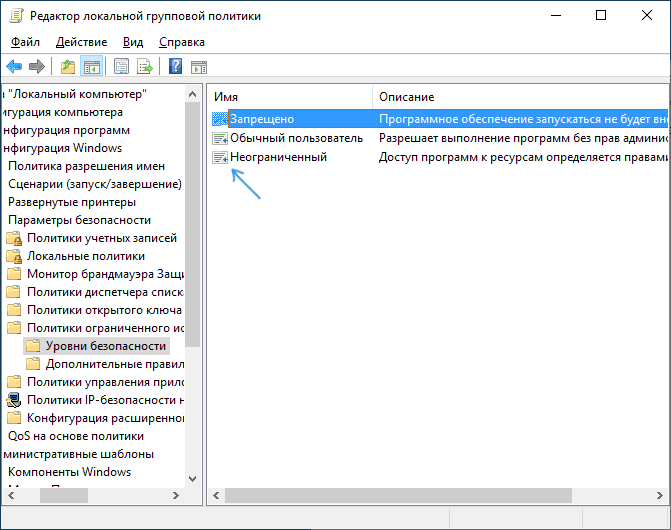Select Политики ограниченного использования tree item
This screenshot has height=530, width=671.
click(x=105, y=328)
